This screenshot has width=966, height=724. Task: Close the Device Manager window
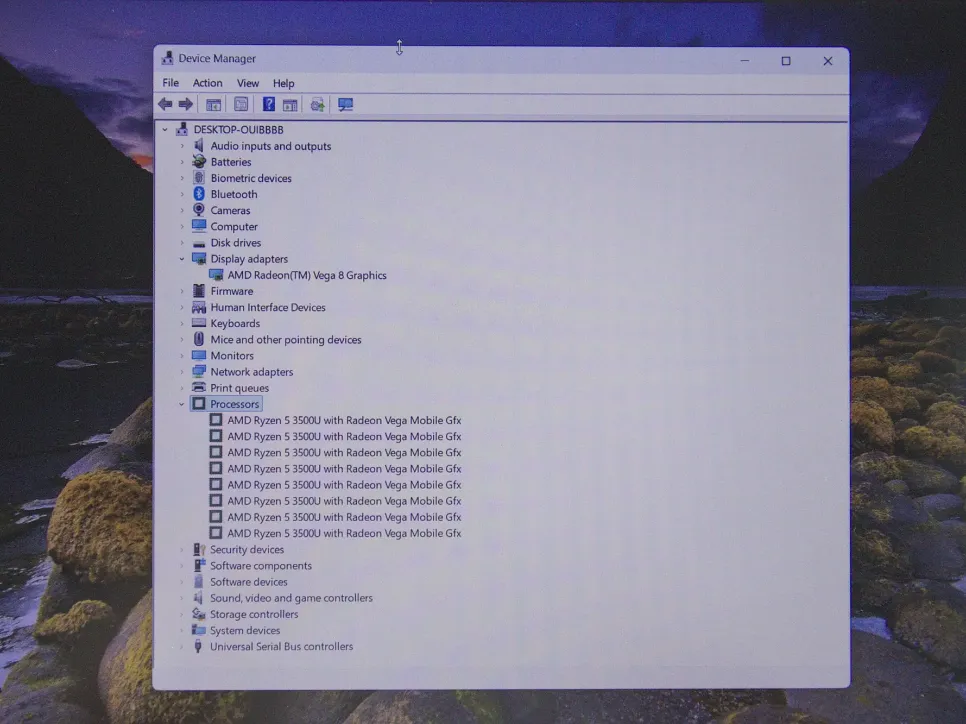pos(828,60)
